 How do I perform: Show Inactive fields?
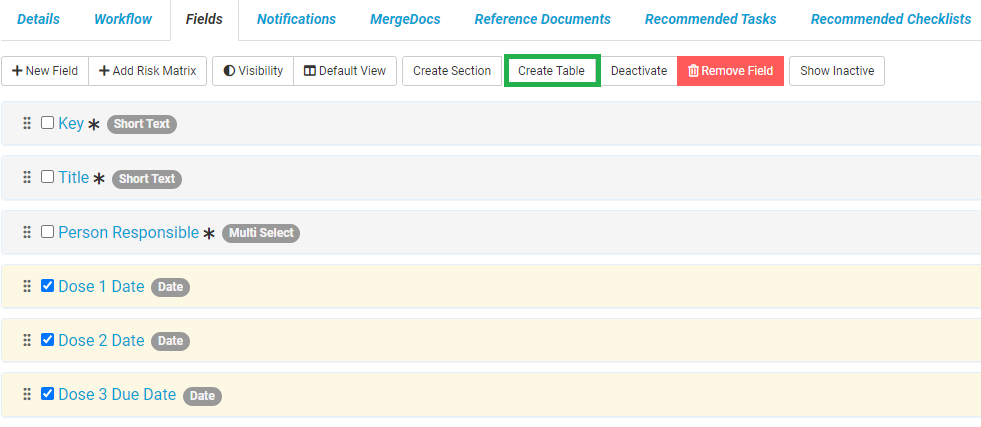pos(837,71)
